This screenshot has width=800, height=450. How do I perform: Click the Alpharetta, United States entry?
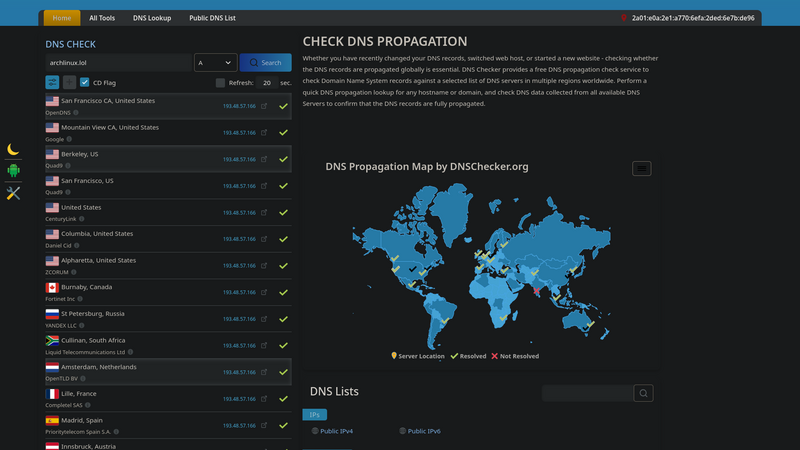pos(168,265)
